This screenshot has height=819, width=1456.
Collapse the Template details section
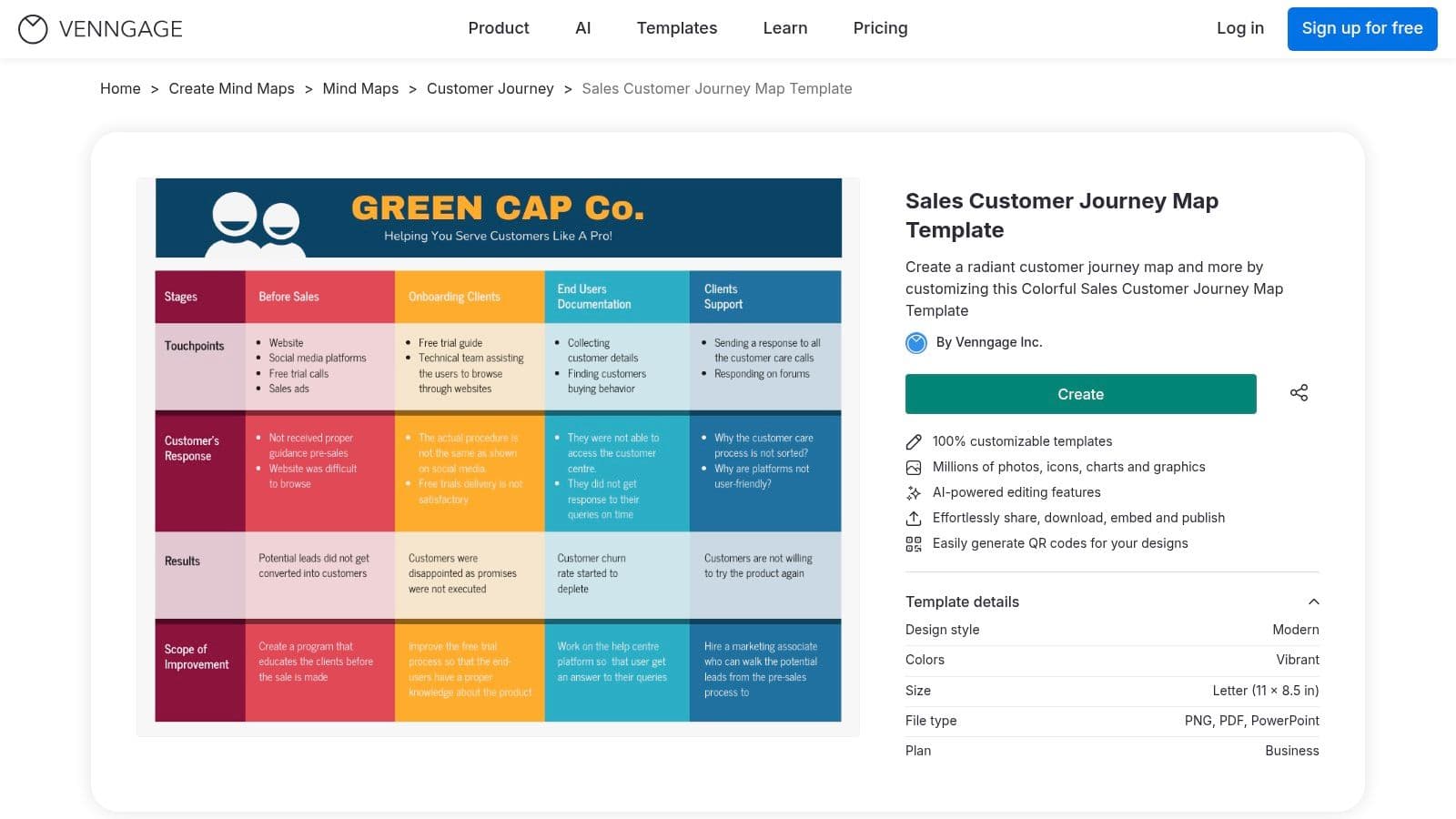[1313, 602]
